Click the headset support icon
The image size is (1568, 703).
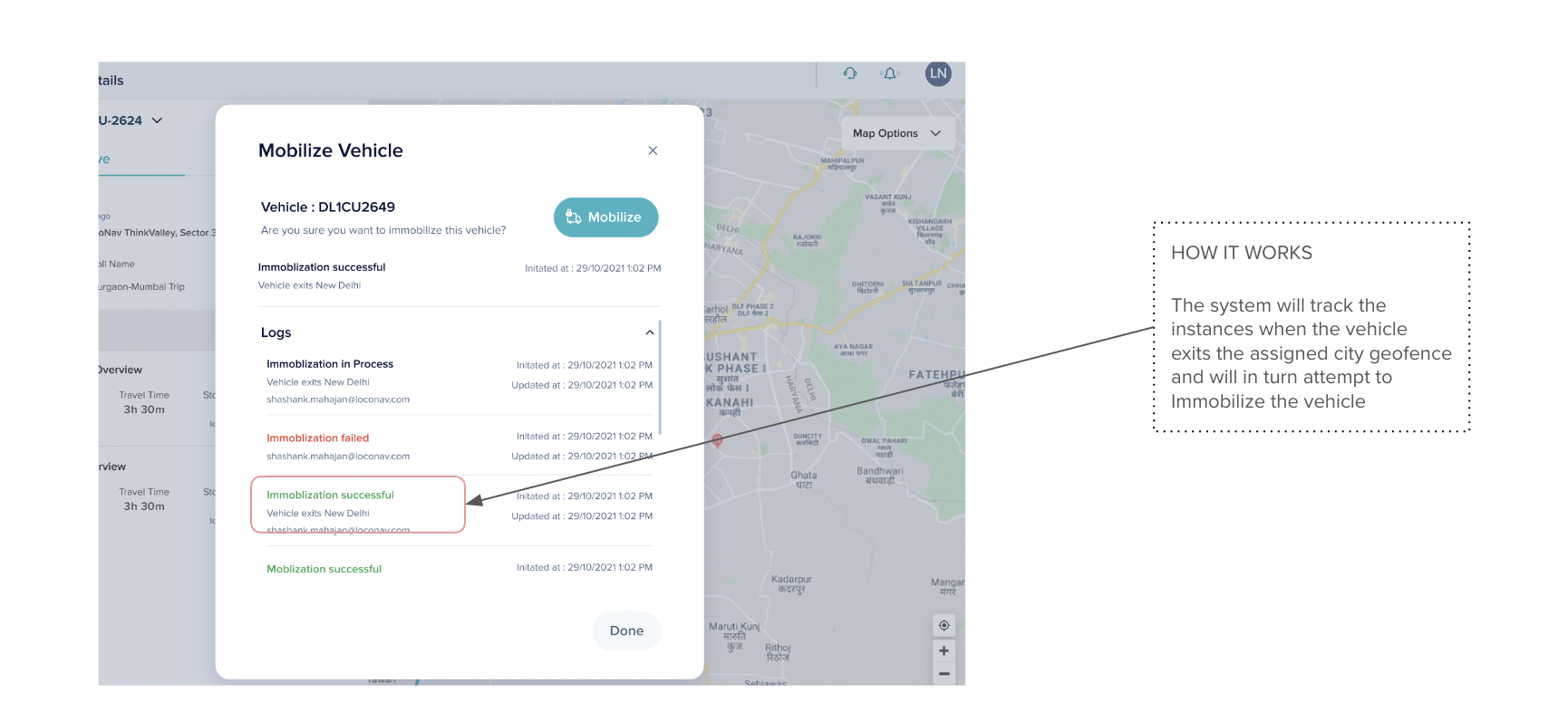(849, 73)
